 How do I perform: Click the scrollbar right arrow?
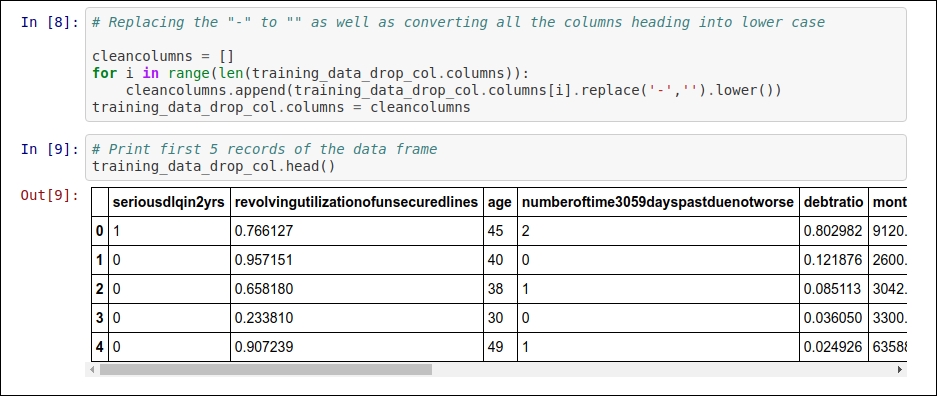point(900,370)
